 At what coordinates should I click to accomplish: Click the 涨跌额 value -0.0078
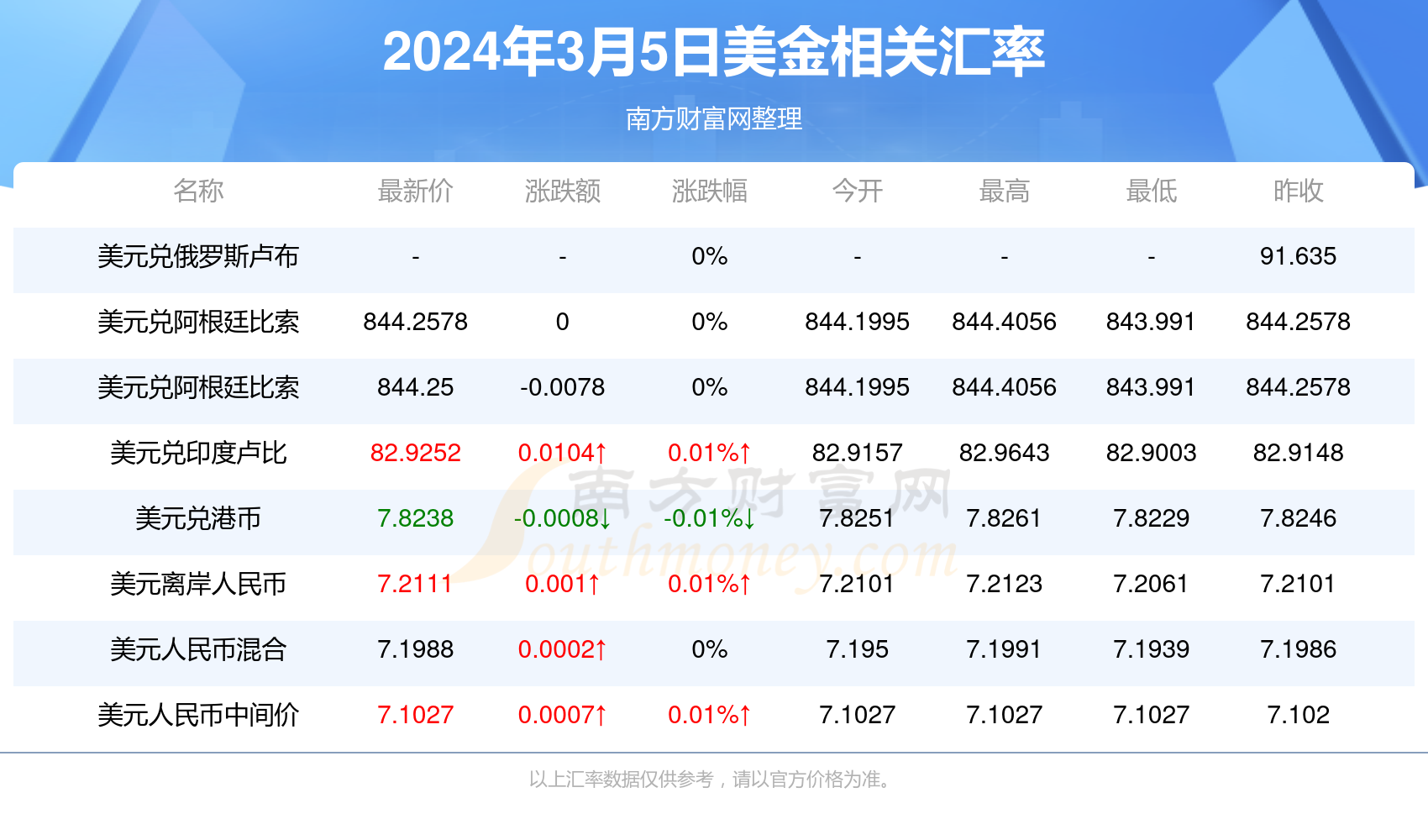(563, 387)
